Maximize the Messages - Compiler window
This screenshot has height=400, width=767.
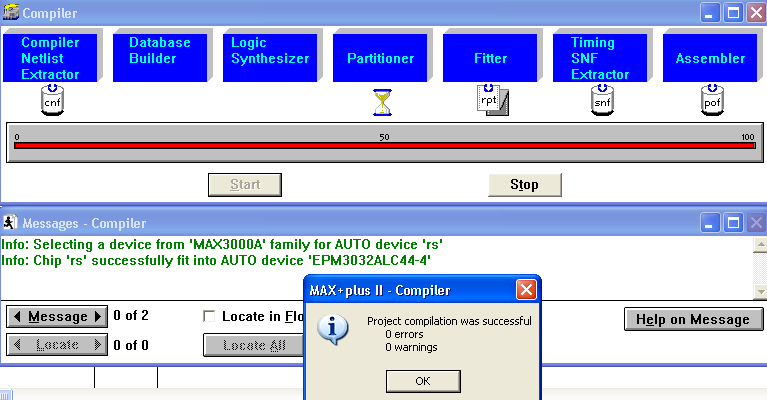(733, 222)
